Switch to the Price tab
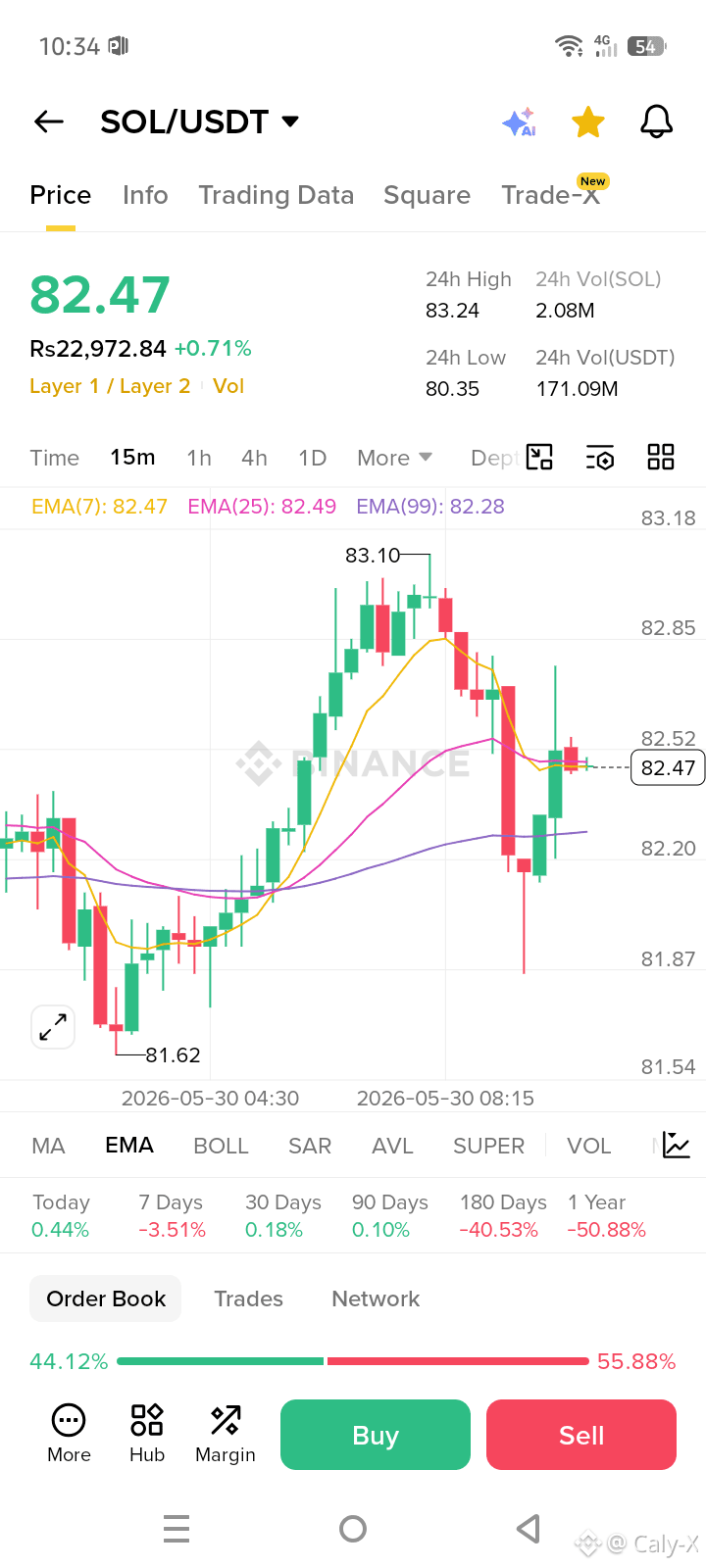The height and width of the screenshot is (1568, 706). [61, 195]
